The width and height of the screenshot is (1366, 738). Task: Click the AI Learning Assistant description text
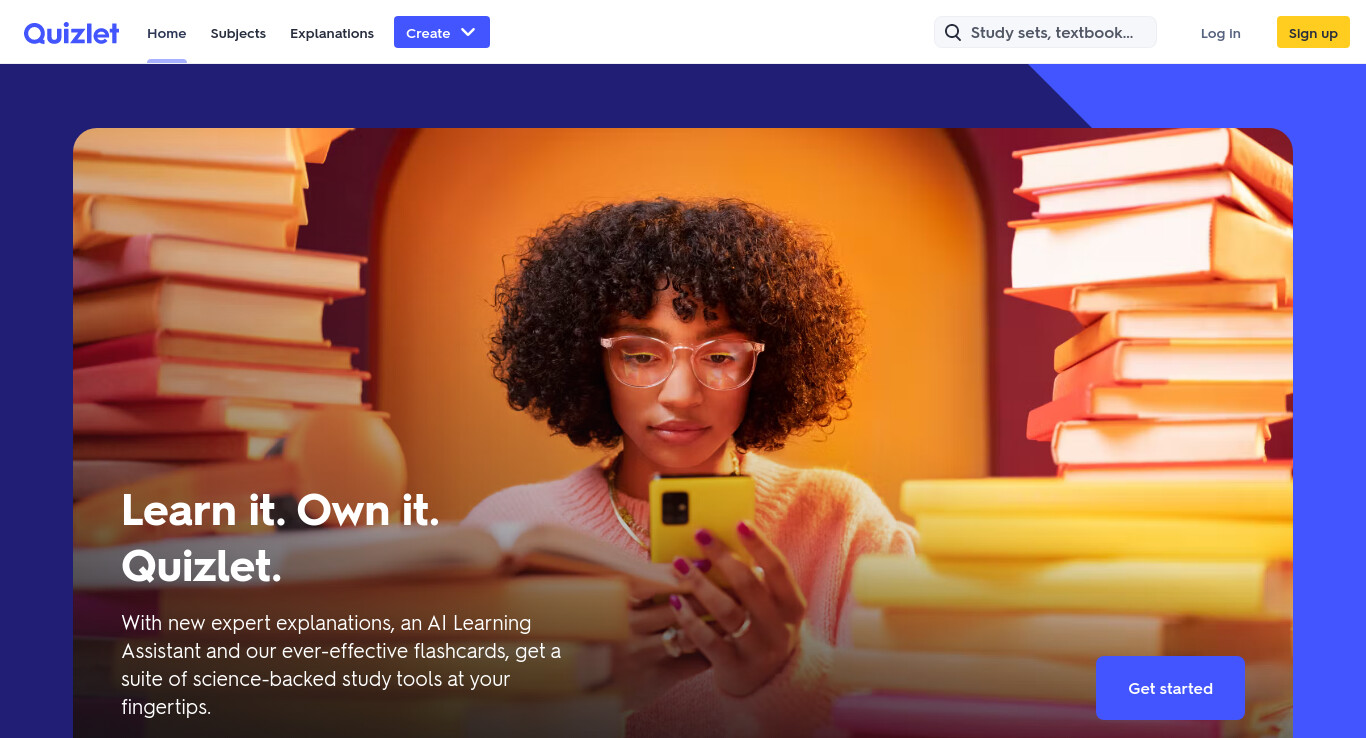(341, 664)
